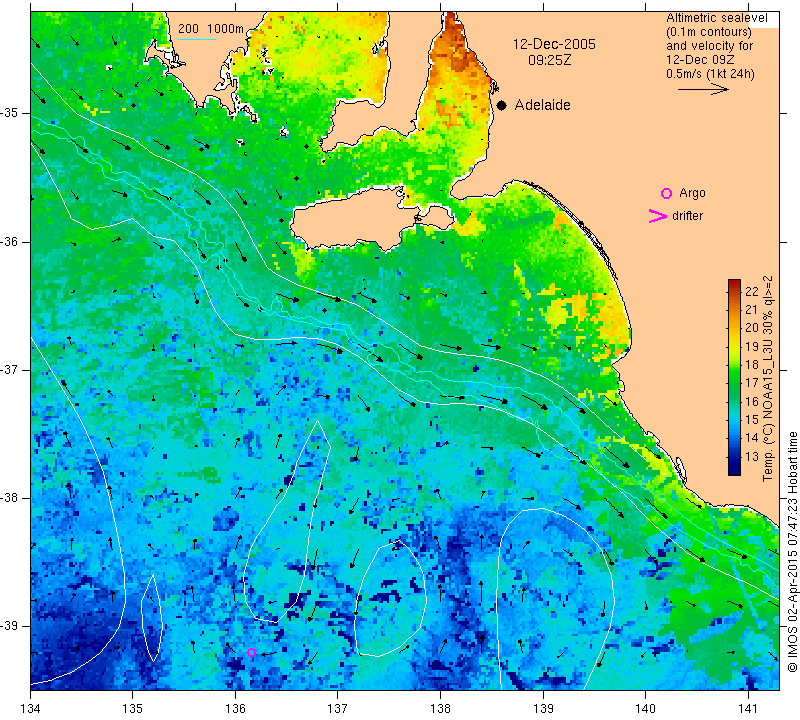Click the longitude label 134
The height and width of the screenshot is (720, 800).
[31, 709]
